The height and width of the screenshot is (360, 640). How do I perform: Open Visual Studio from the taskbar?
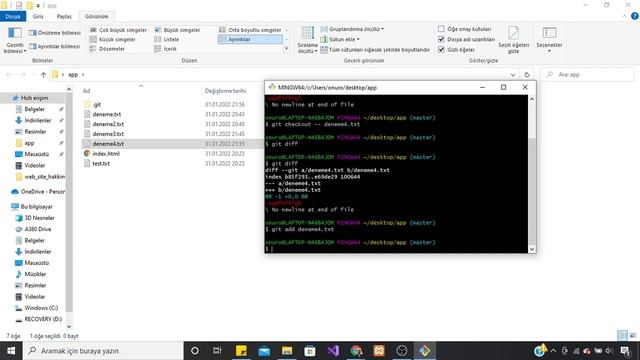tap(333, 351)
